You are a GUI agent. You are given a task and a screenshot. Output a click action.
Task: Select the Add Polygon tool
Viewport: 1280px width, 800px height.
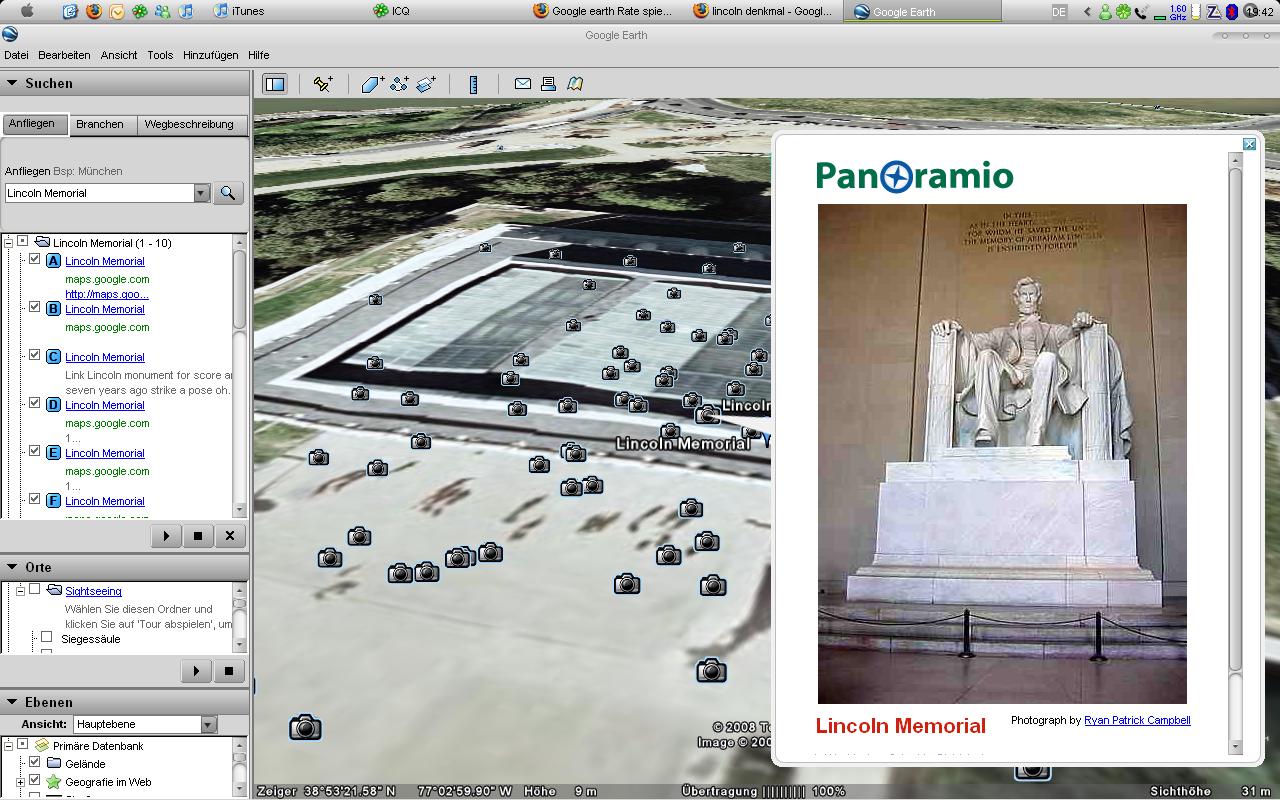(373, 84)
